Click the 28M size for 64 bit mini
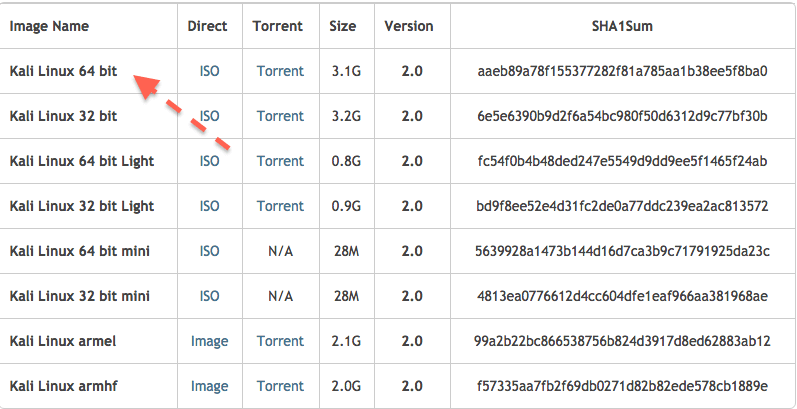 tap(346, 251)
